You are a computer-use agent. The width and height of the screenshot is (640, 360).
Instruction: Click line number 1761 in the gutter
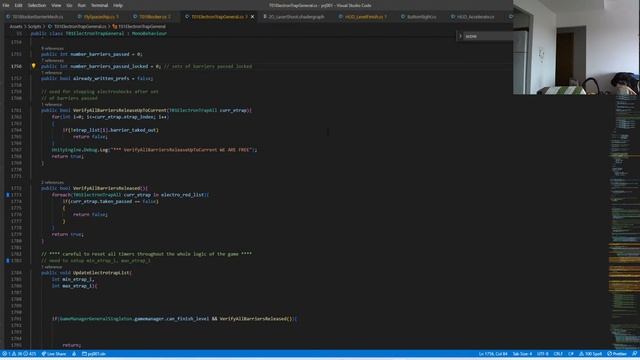click(x=16, y=110)
